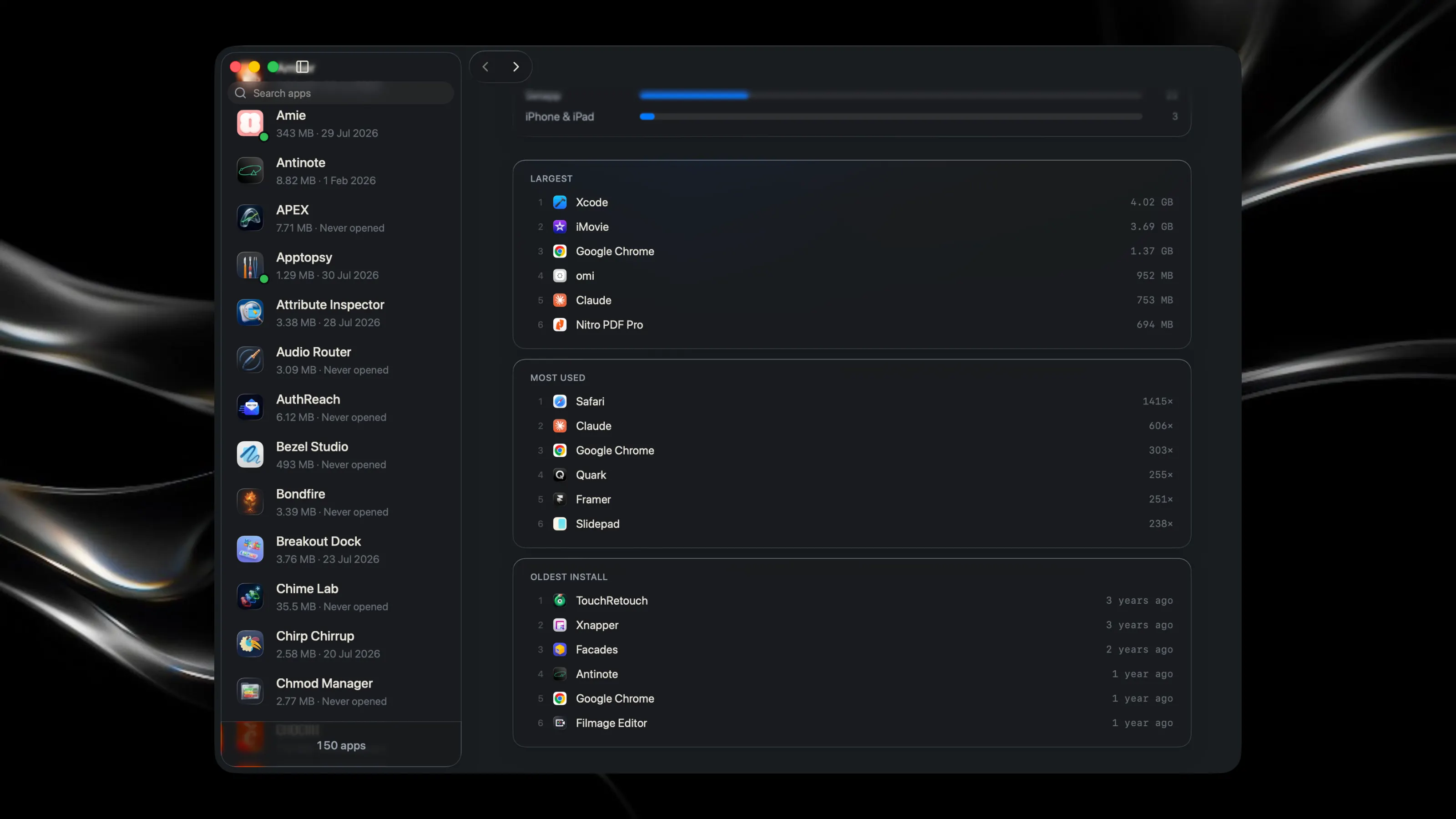Click the green zoom window button
The height and width of the screenshot is (819, 1456).
coord(273,67)
